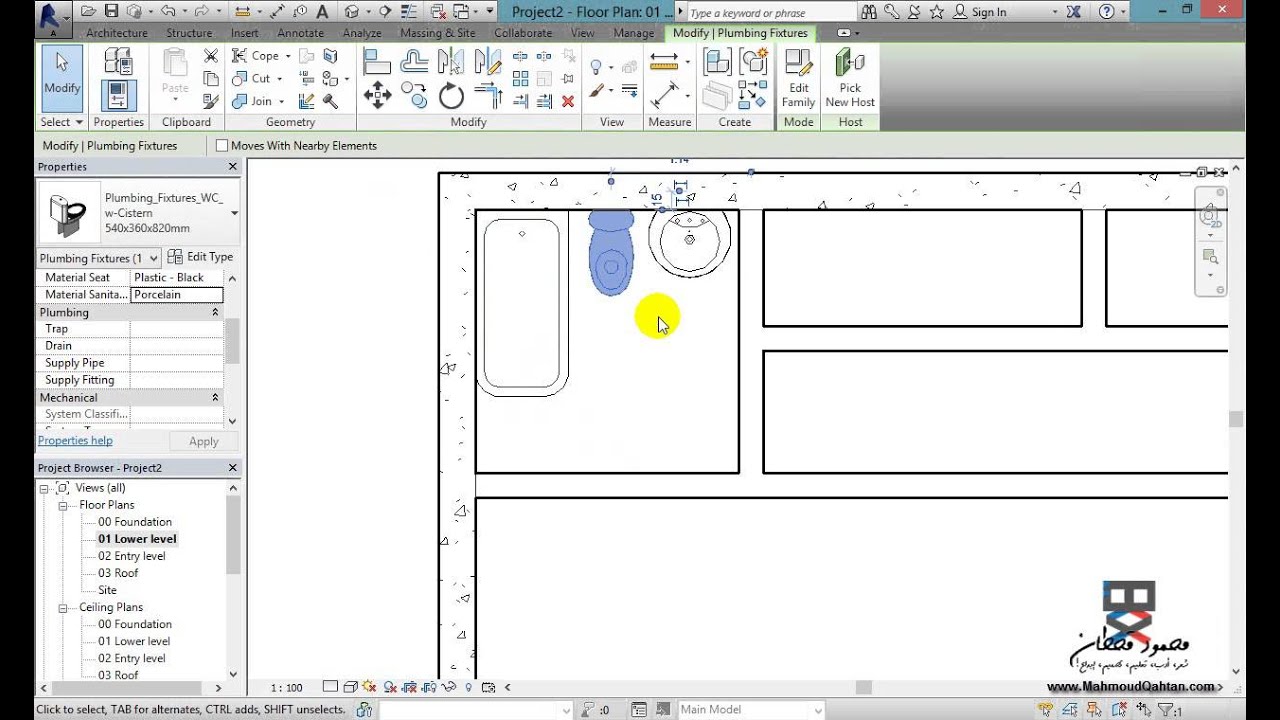Click the Properties help link

coord(75,441)
